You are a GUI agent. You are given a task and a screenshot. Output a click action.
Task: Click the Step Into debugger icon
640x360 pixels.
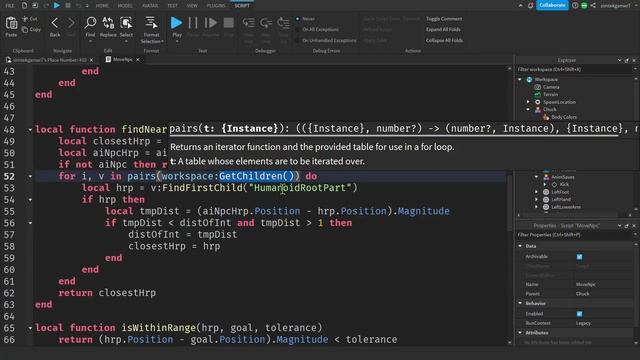[249, 23]
